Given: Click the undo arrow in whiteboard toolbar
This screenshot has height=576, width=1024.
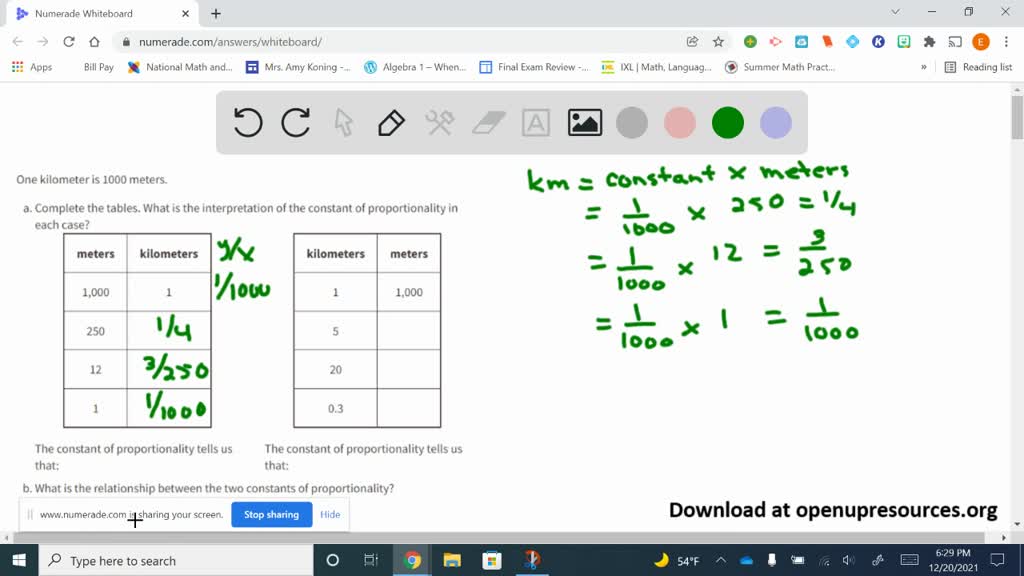Looking at the screenshot, I should pyautogui.click(x=248, y=122).
